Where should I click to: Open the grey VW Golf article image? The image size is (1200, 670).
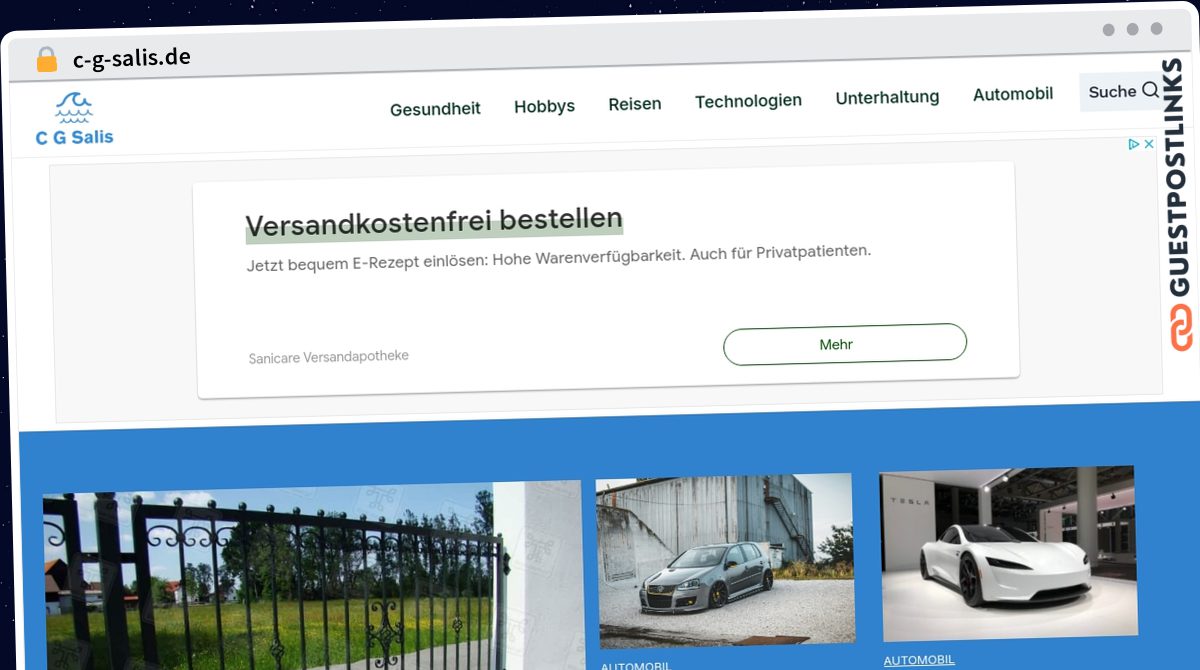pos(725,561)
